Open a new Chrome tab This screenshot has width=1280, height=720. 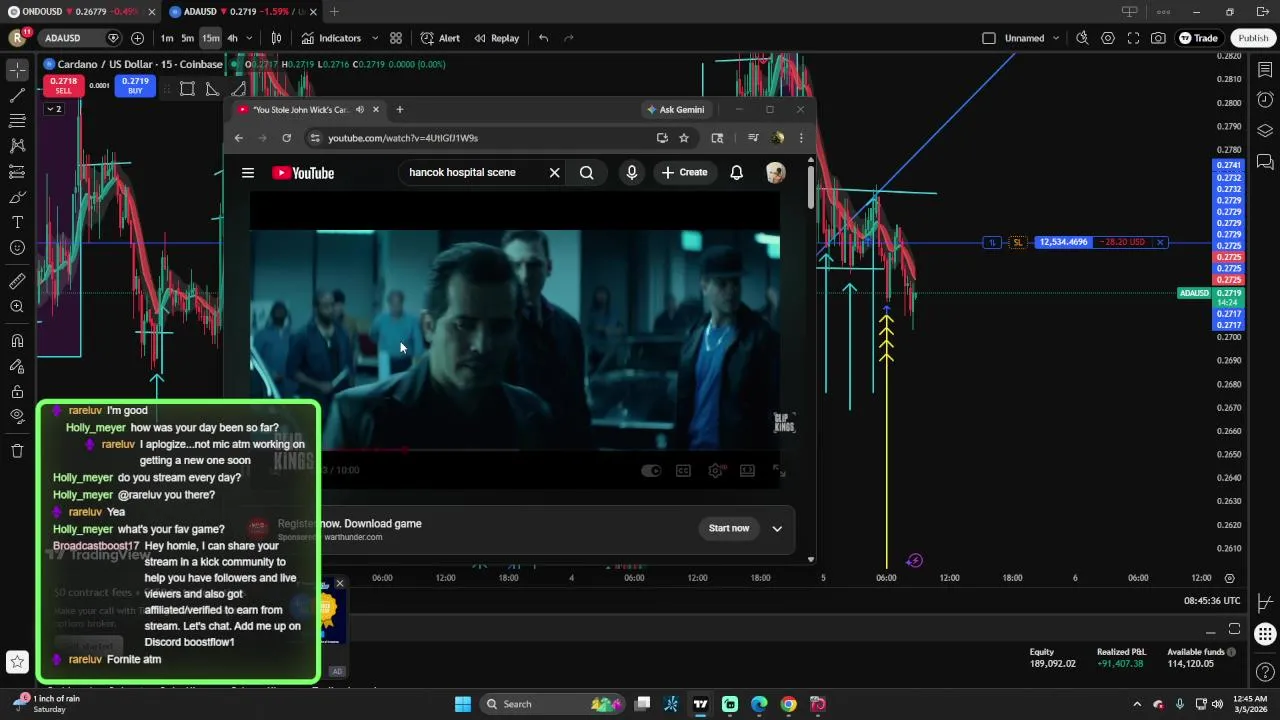click(x=399, y=110)
